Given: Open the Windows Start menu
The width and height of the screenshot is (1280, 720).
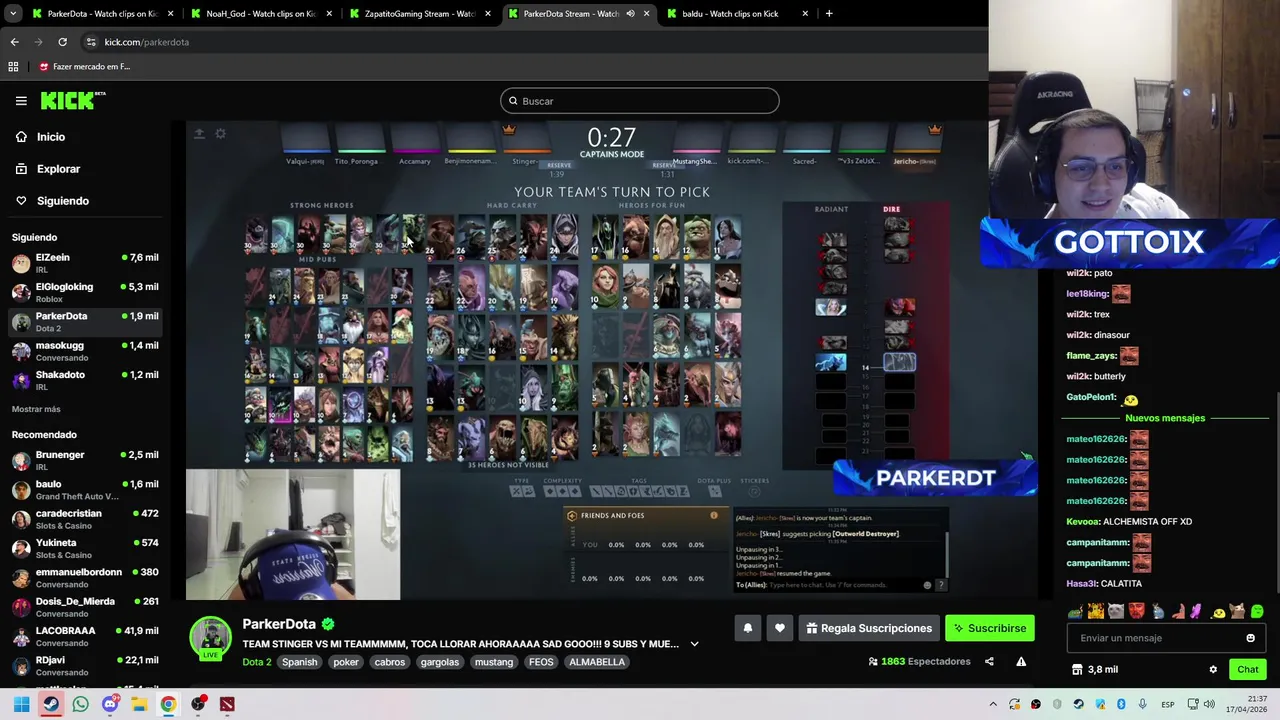Looking at the screenshot, I should [x=21, y=704].
